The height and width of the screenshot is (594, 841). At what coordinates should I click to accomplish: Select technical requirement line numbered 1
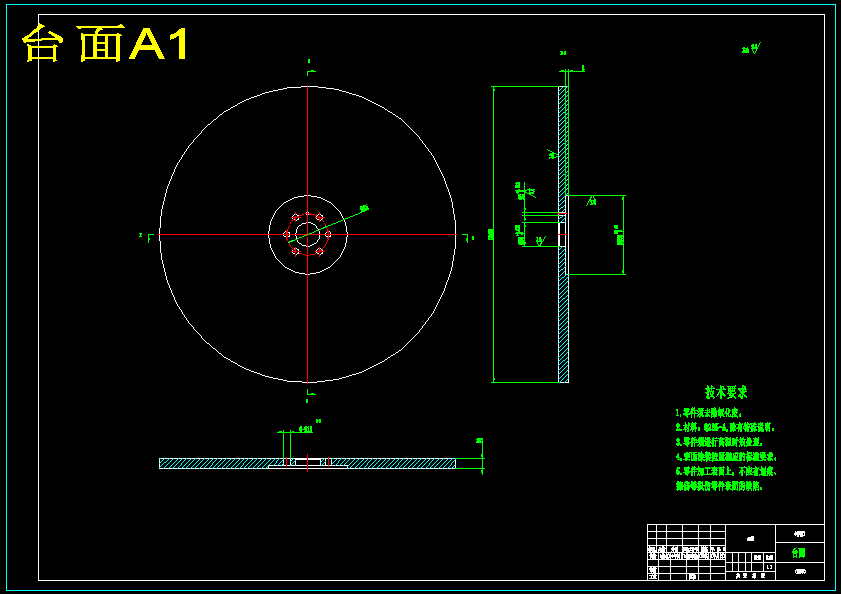[x=709, y=413]
